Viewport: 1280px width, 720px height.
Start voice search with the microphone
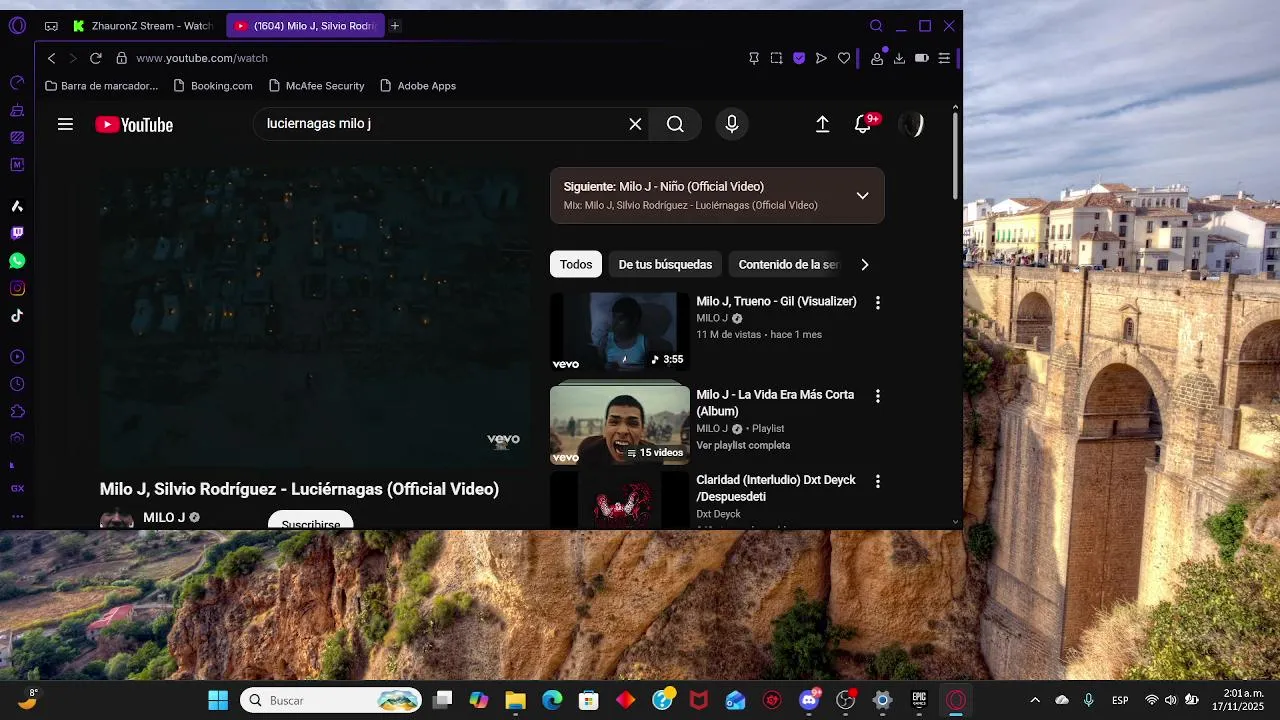(732, 124)
